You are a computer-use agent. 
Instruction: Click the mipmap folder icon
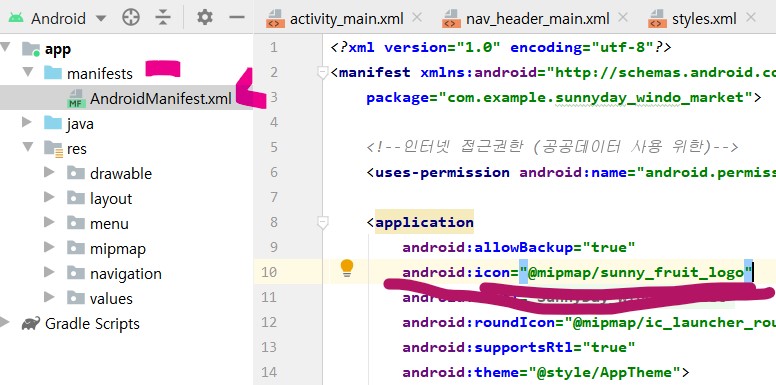pyautogui.click(x=76, y=248)
